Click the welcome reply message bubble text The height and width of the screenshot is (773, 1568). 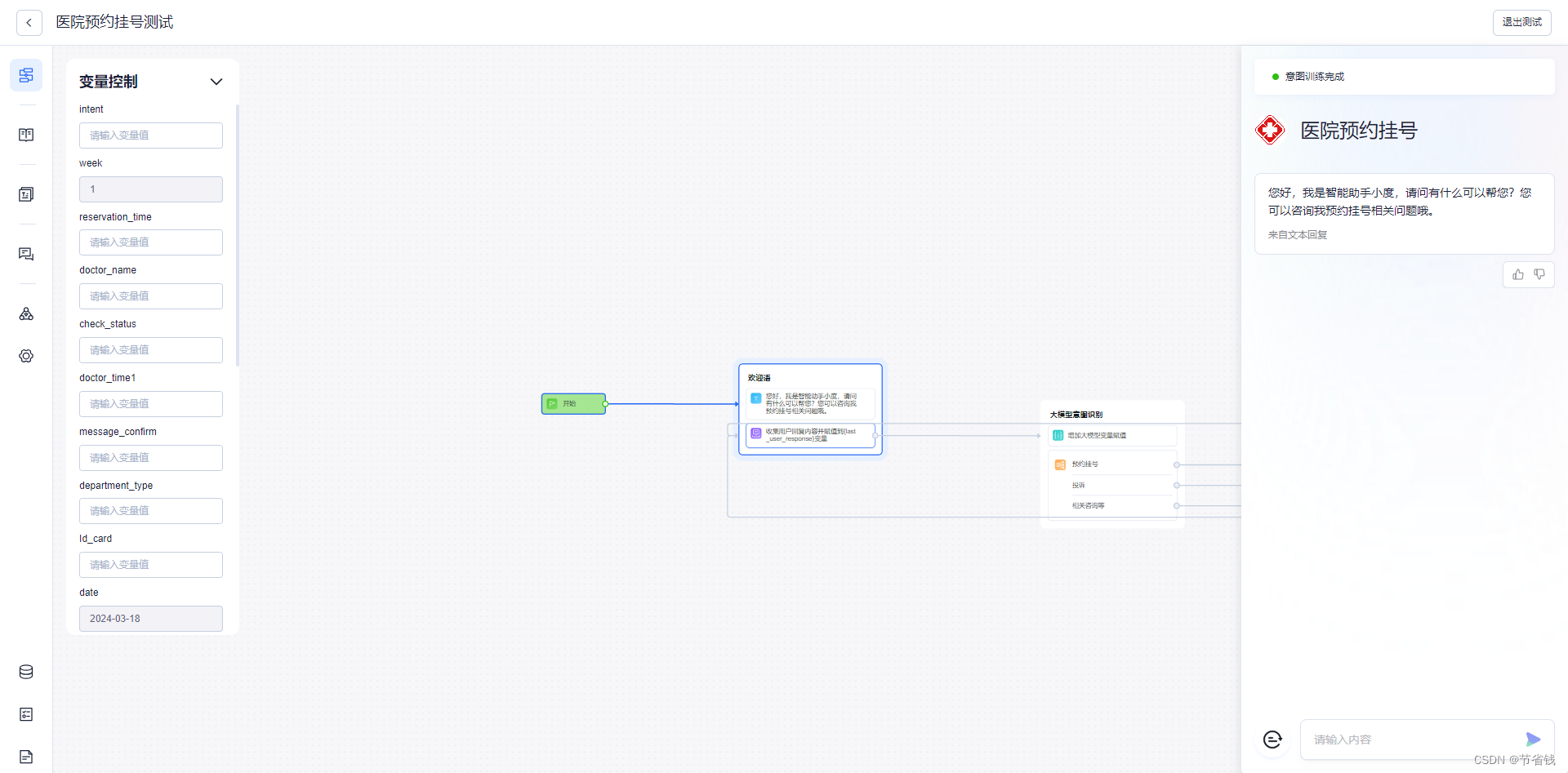pyautogui.click(x=1400, y=202)
